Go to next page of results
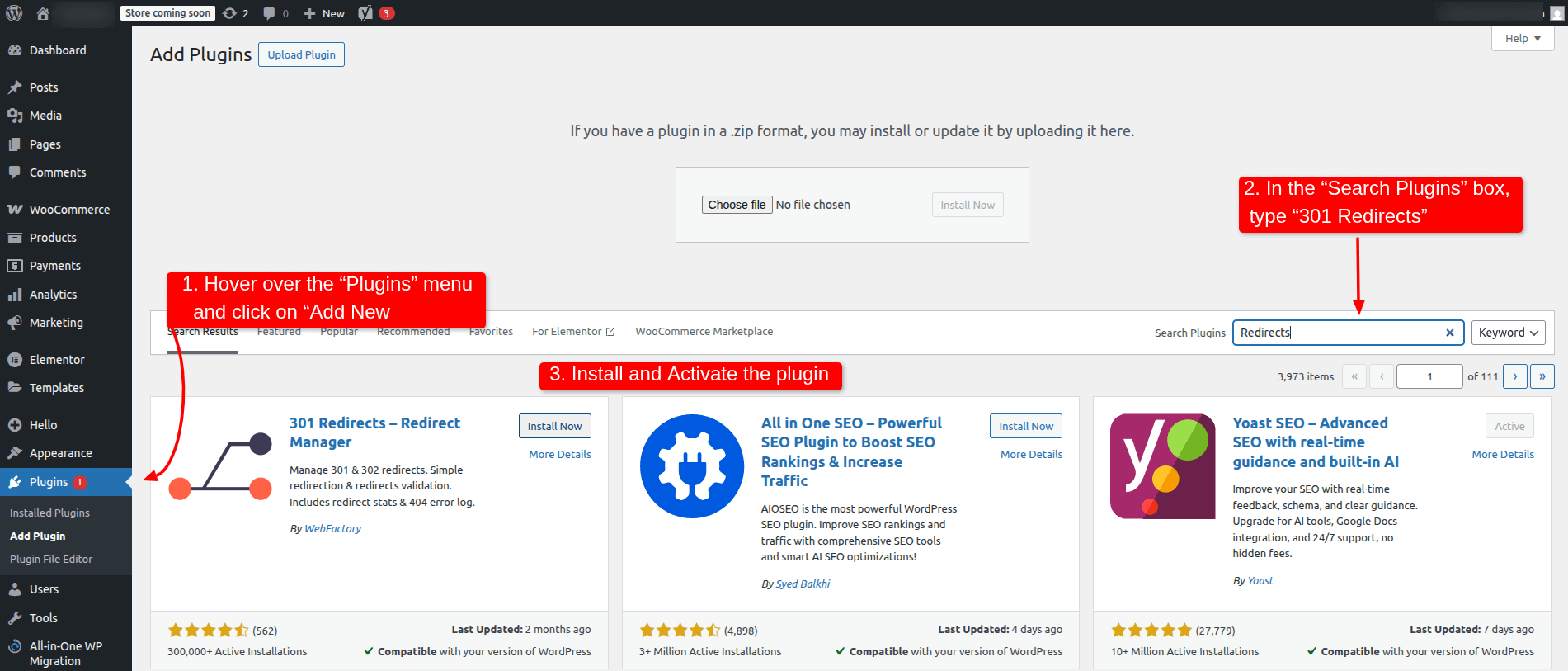 pos(1515,376)
